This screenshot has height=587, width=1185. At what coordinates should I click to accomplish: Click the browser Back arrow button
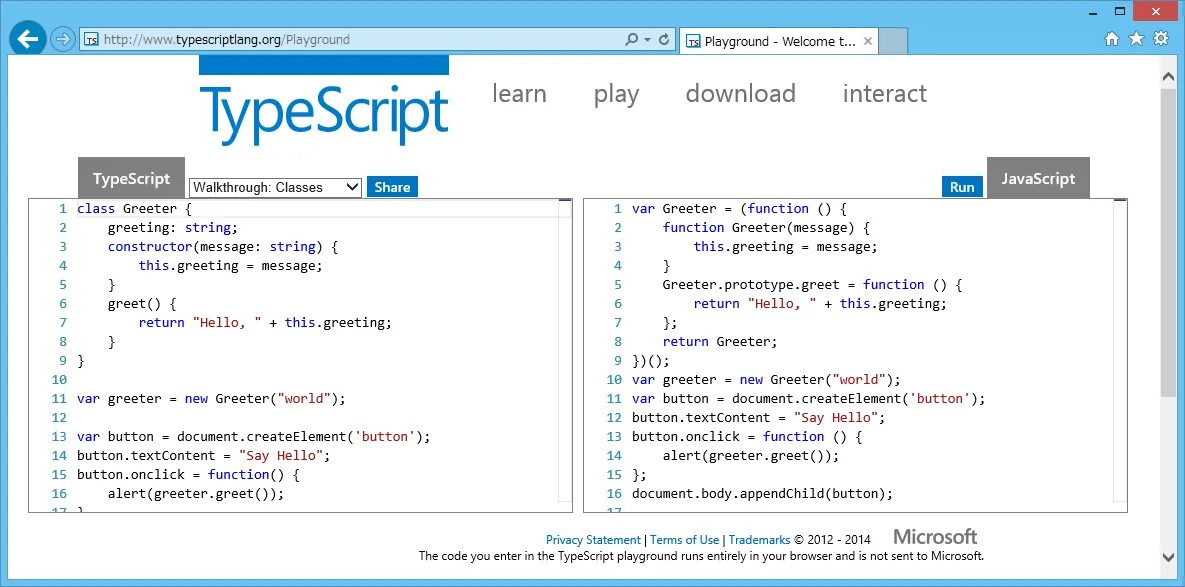27,39
